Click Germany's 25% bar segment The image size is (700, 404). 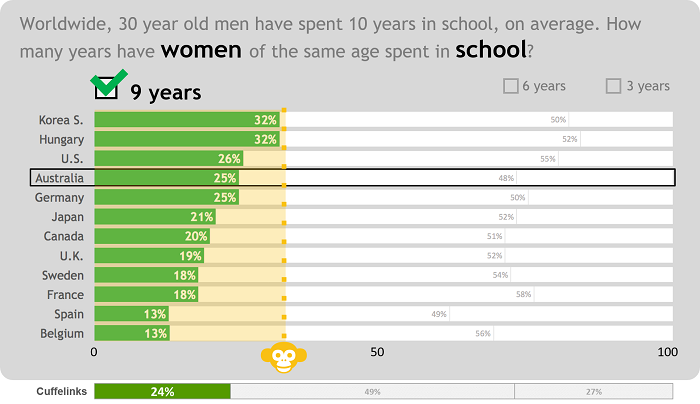[x=166, y=197]
